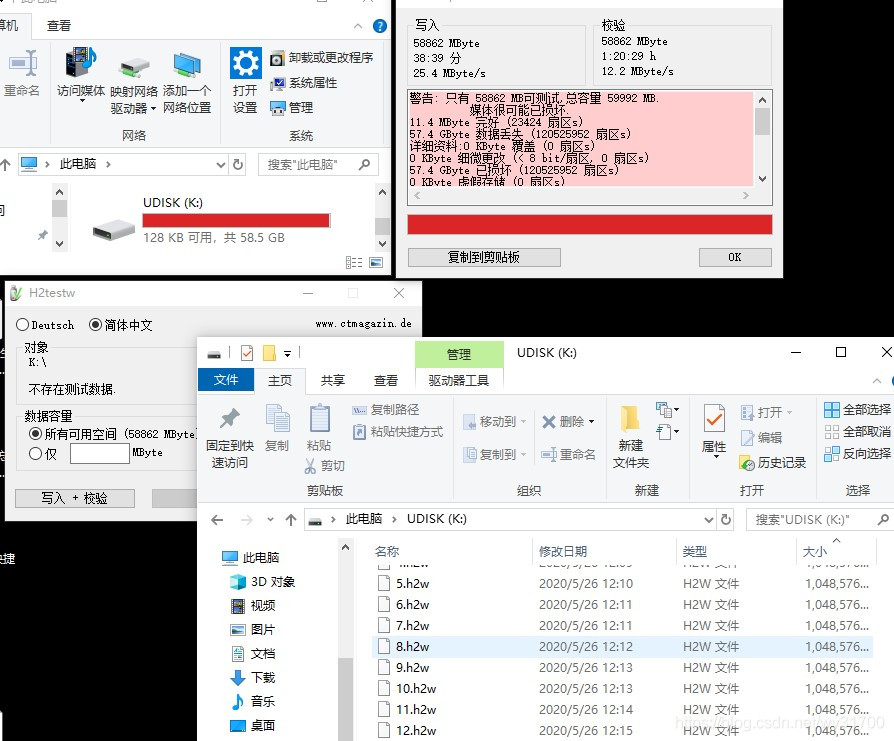Click the Properties checkmark icon

(x=714, y=419)
